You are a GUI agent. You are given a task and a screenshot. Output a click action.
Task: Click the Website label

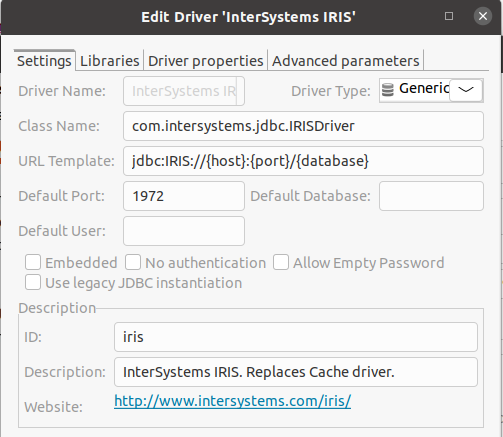click(53, 407)
